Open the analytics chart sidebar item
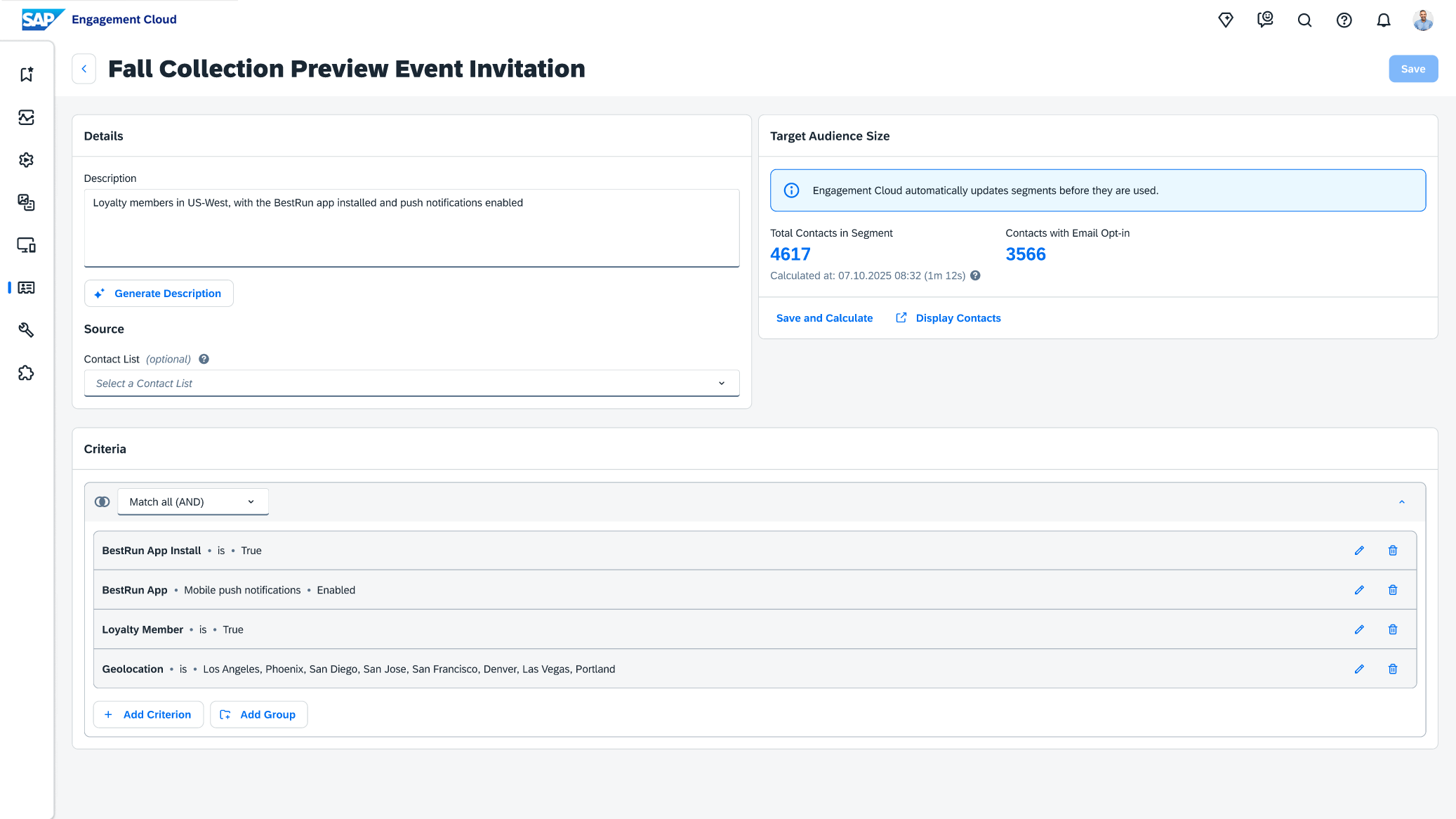 (x=27, y=117)
